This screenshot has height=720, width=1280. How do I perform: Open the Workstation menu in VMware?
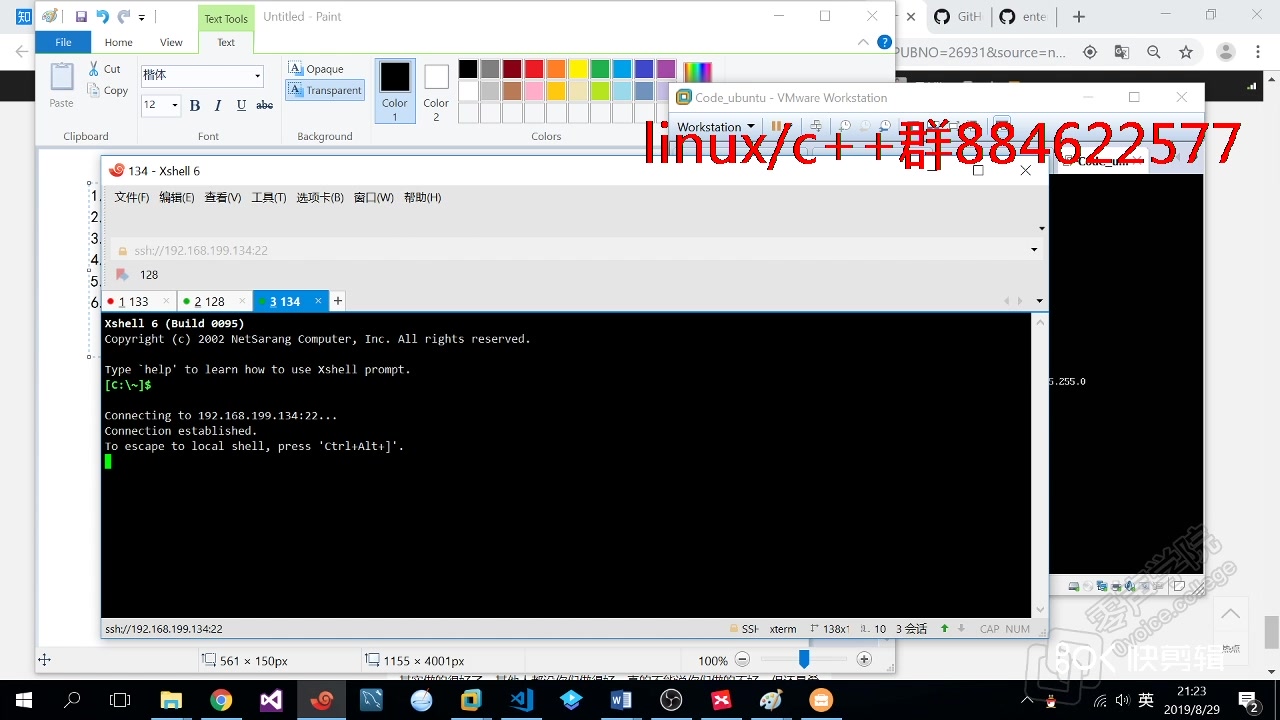pos(715,127)
